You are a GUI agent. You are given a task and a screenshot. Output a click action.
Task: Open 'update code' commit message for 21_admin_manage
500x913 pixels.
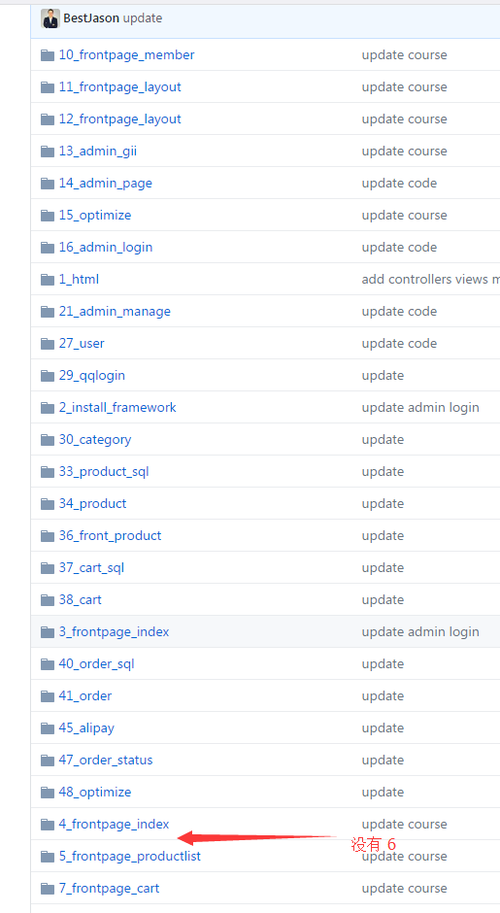click(x=399, y=312)
